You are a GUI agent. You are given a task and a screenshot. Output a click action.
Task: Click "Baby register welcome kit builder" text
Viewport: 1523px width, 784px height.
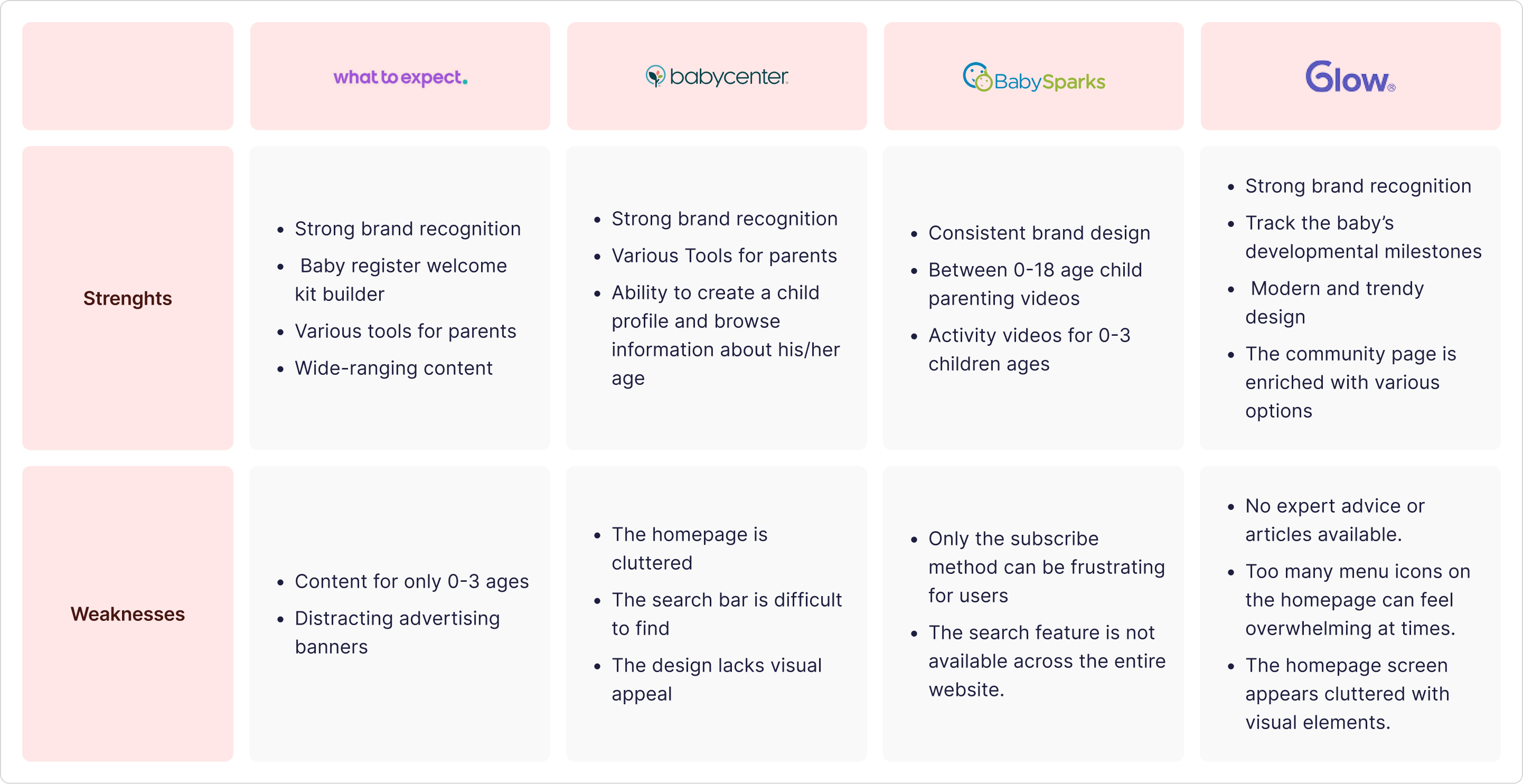pos(401,280)
